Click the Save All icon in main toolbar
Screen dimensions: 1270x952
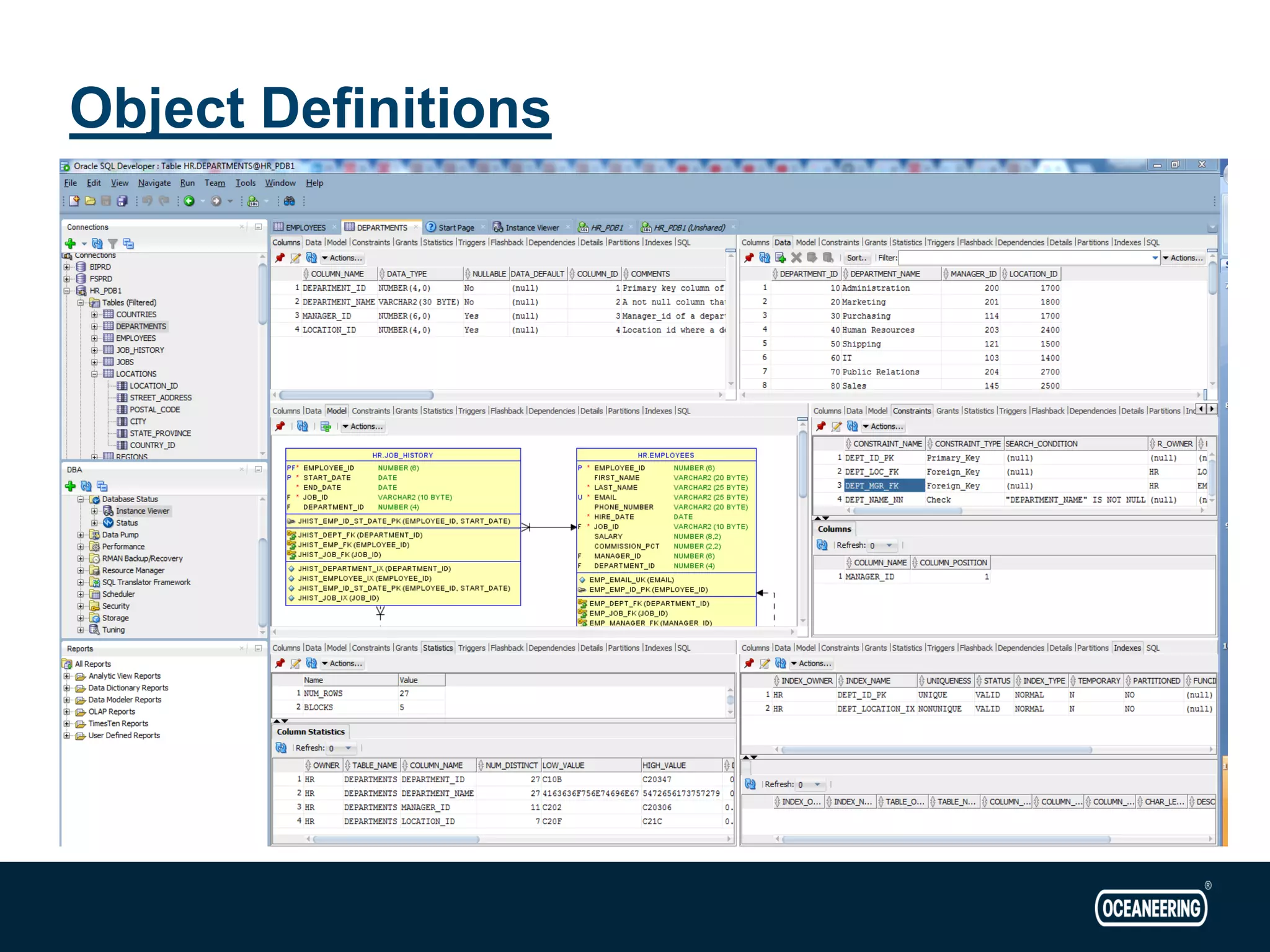point(122,201)
